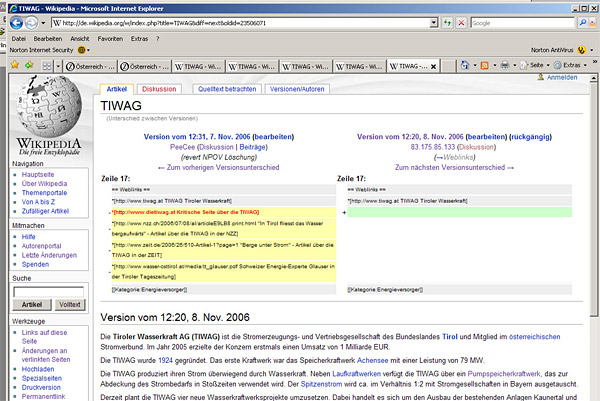Select the Artikel page tab

[x=117, y=89]
